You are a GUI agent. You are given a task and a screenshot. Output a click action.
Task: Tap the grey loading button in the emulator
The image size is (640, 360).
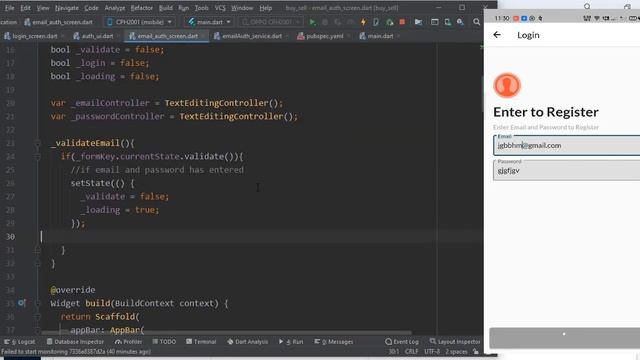pyautogui.click(x=564, y=338)
